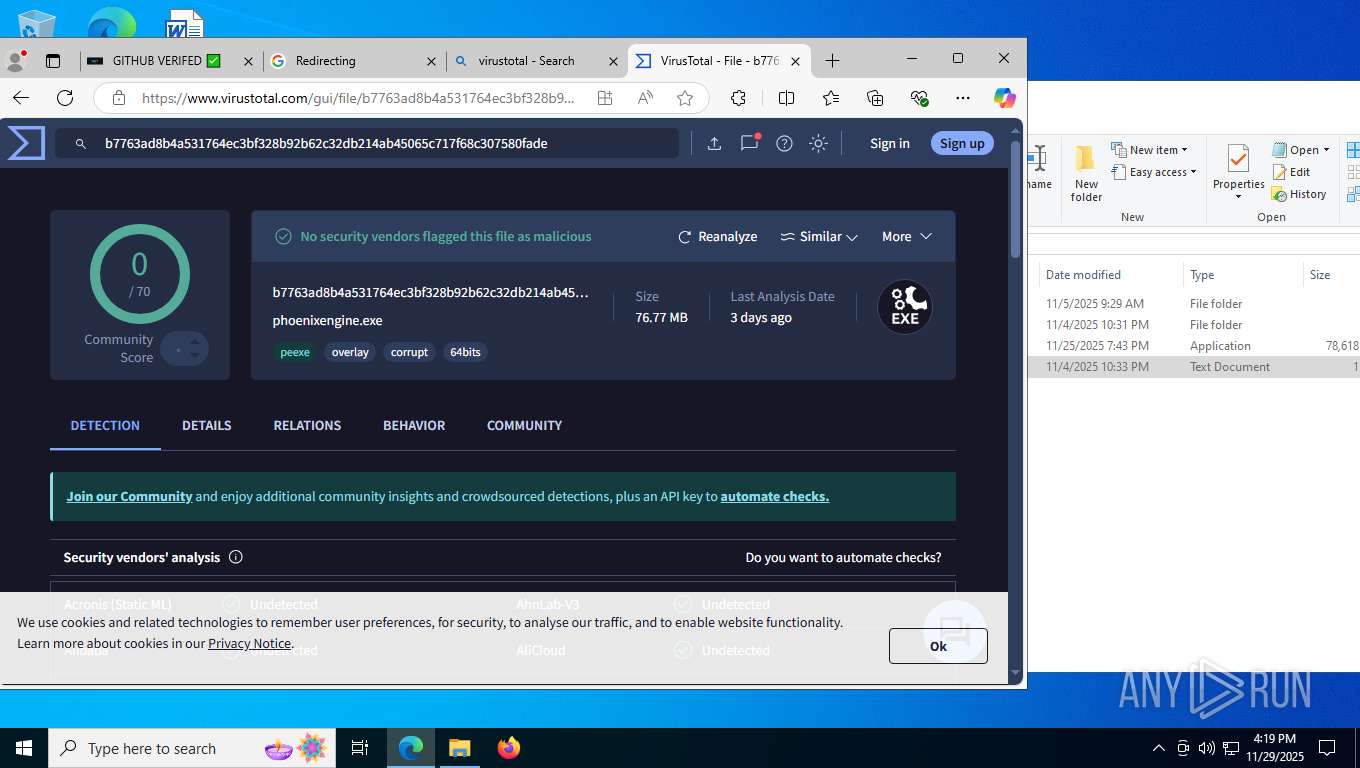Switch to the DETECTION tab
This screenshot has height=768, width=1360.
point(105,425)
